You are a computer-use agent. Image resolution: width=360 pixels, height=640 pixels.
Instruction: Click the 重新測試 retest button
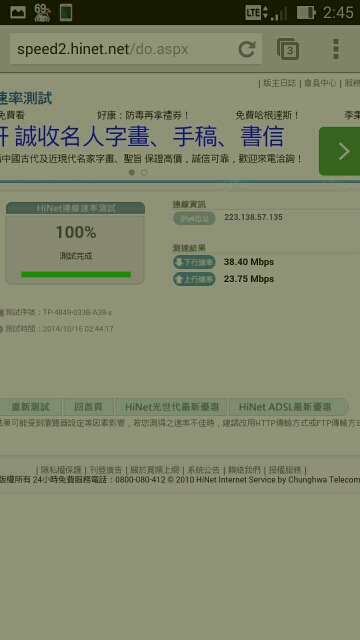tap(31, 407)
